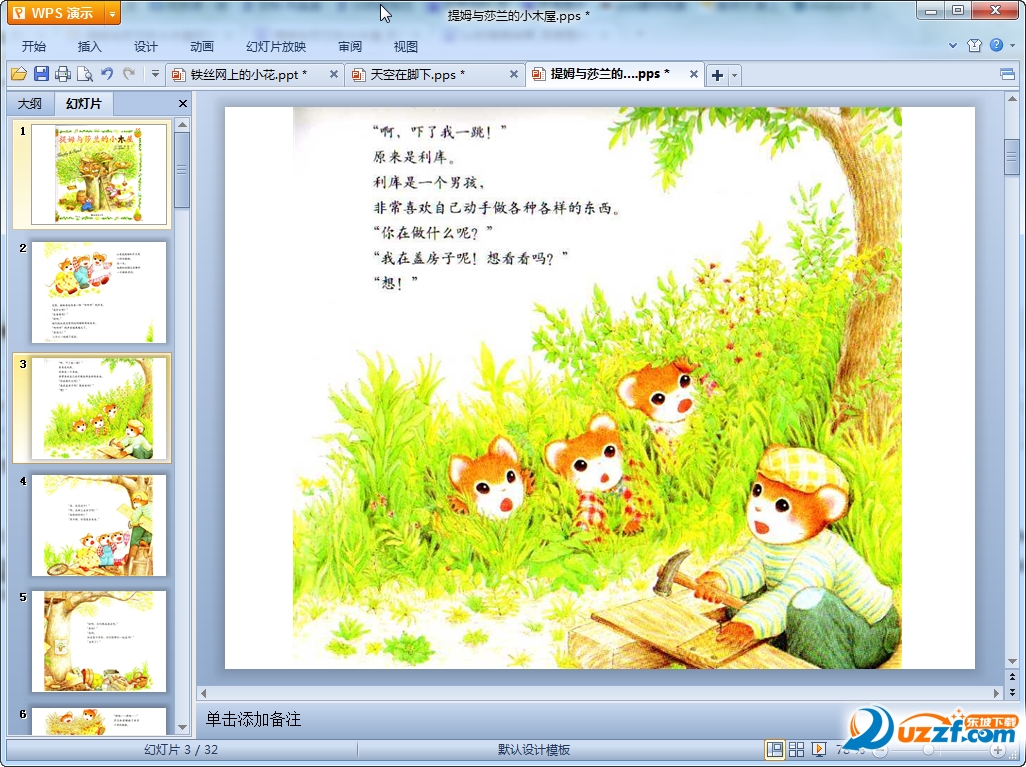Switch to the 幻灯片 pane tab
1026x767 pixels.
84,103
